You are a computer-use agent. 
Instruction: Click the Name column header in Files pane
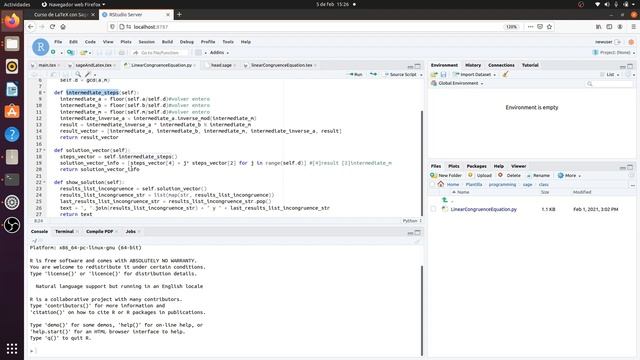coord(463,192)
